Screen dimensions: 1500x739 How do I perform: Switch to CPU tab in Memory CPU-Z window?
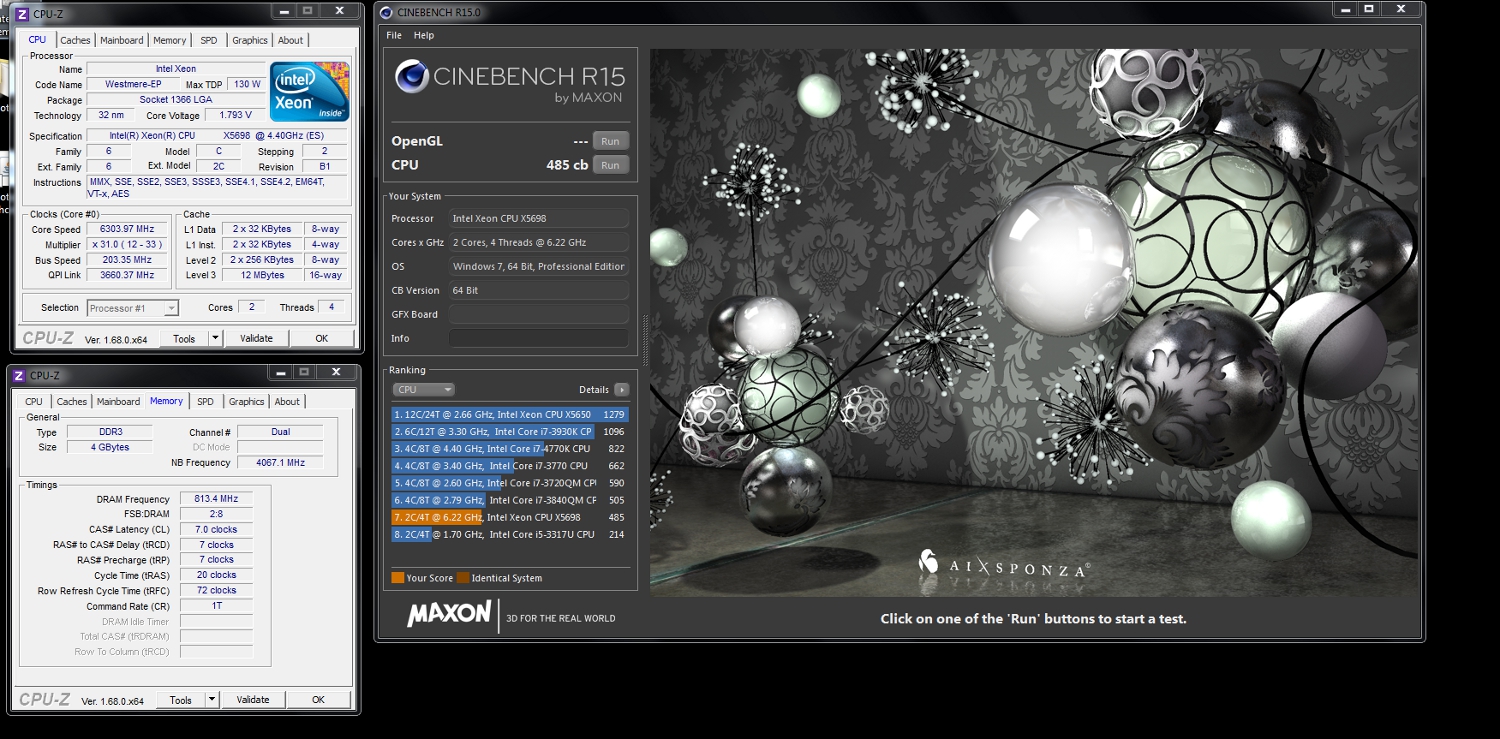click(x=34, y=401)
